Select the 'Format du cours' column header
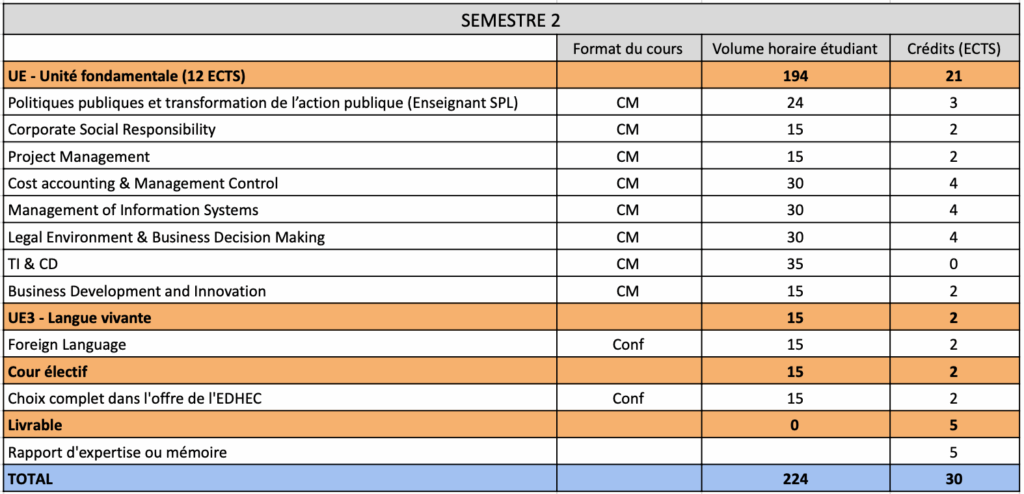Viewport: 1024px width, 494px height. pyautogui.click(x=627, y=48)
